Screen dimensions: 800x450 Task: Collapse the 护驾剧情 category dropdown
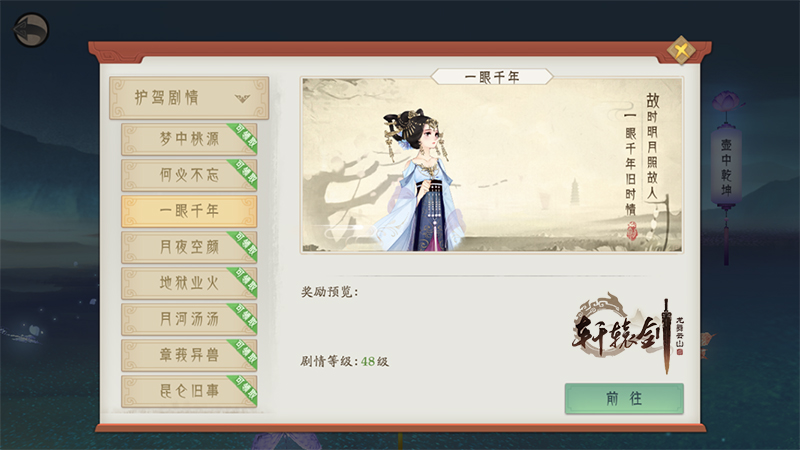[x=189, y=98]
